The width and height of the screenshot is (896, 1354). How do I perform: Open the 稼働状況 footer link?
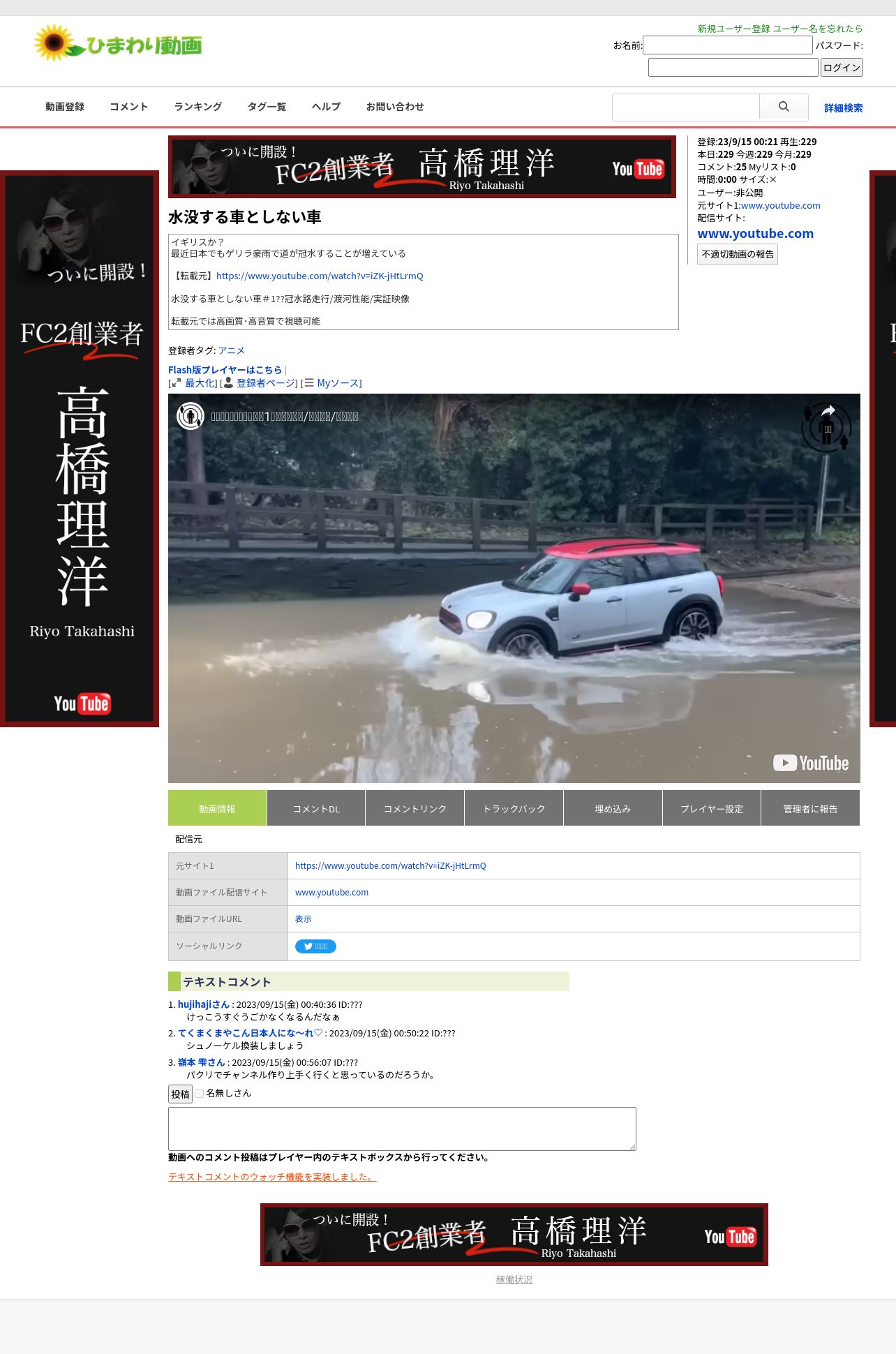(x=514, y=1279)
